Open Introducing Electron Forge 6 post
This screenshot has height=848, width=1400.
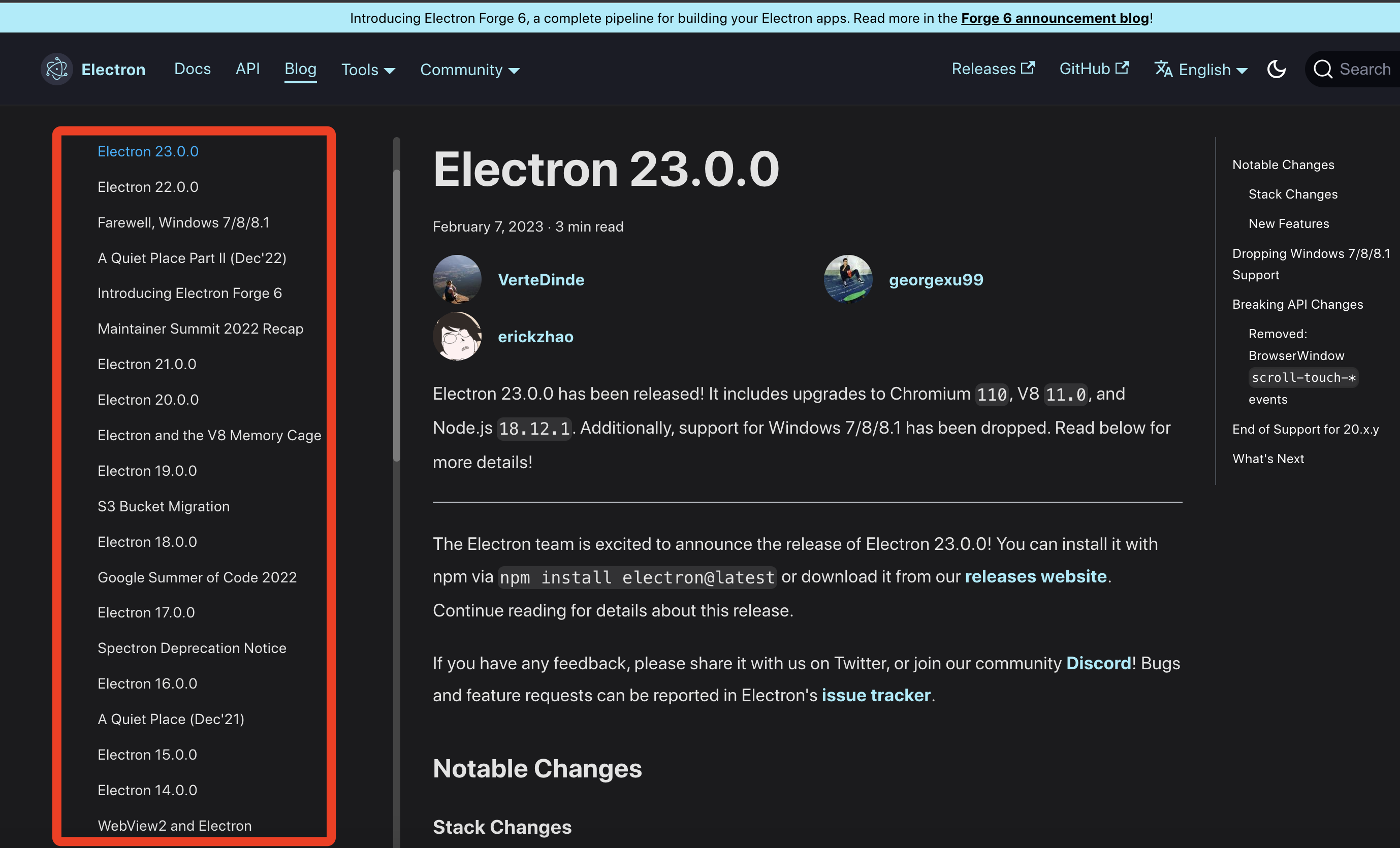click(189, 293)
